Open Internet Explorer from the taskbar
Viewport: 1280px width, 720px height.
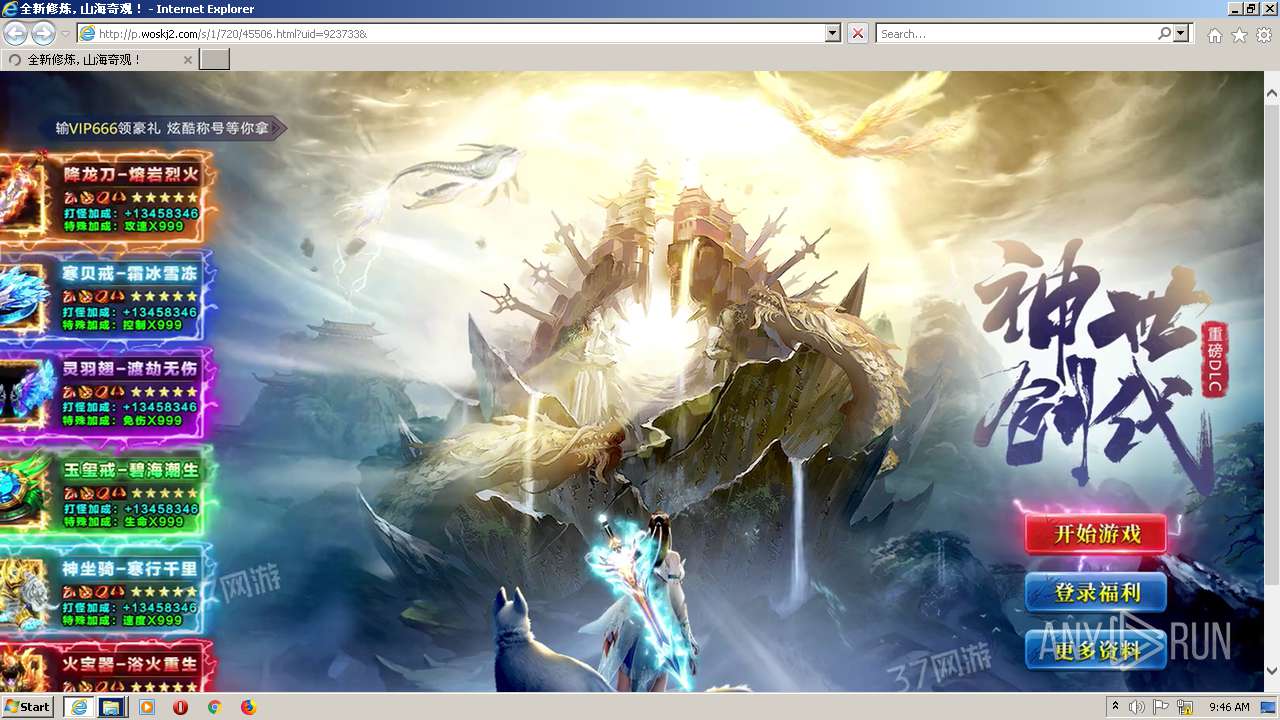(x=78, y=707)
